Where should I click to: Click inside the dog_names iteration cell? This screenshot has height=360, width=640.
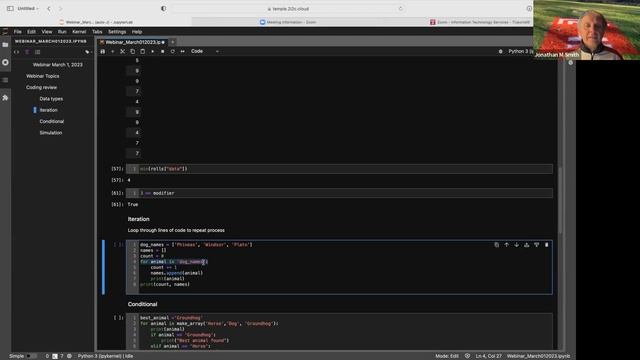coord(339,267)
